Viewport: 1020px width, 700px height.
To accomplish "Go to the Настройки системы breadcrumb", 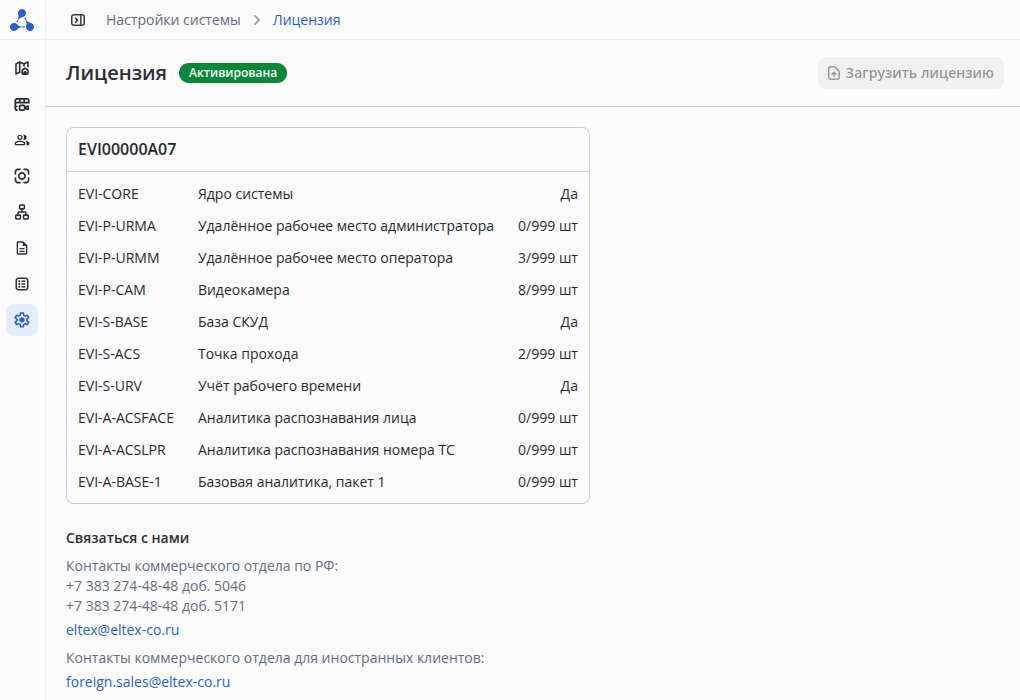I will coord(173,20).
